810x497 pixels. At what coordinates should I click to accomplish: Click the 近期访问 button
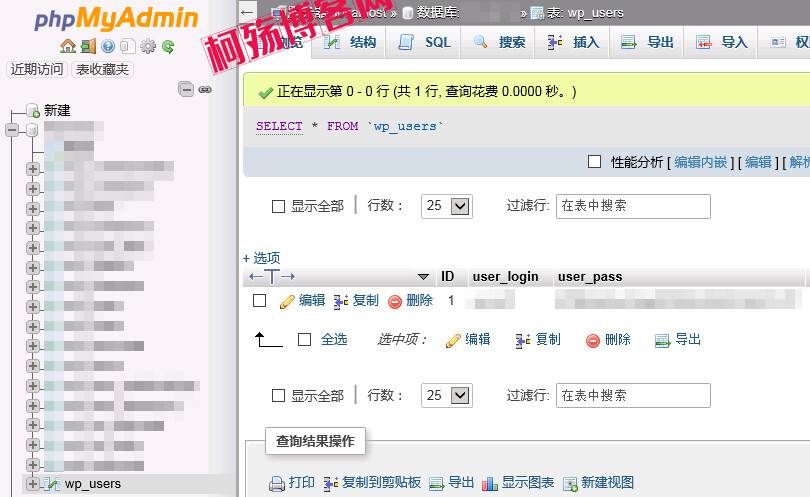coord(37,69)
